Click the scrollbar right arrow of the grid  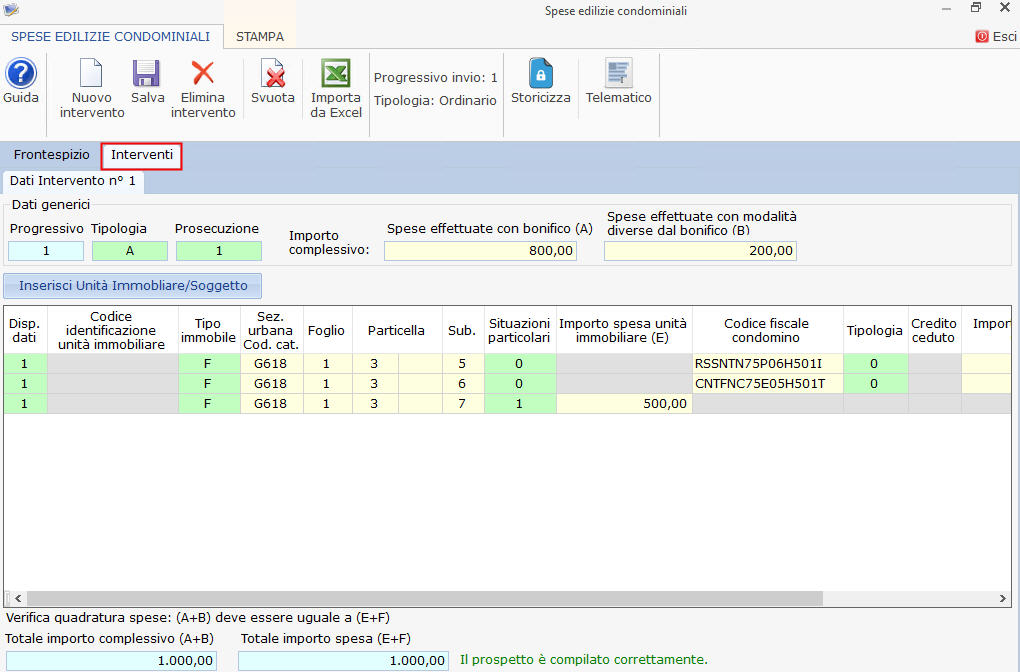1002,598
